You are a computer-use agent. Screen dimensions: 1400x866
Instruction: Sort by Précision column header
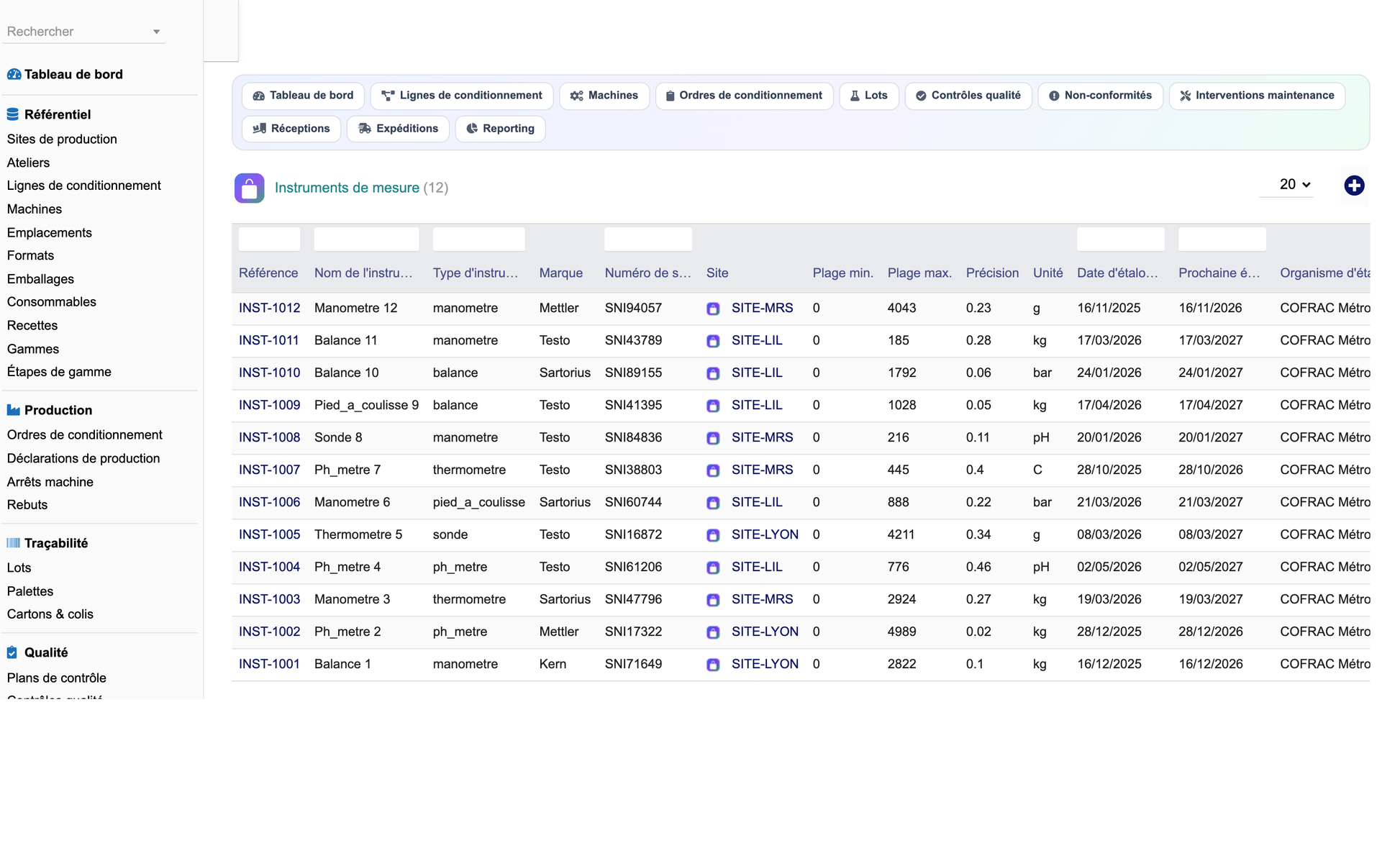[x=992, y=273]
